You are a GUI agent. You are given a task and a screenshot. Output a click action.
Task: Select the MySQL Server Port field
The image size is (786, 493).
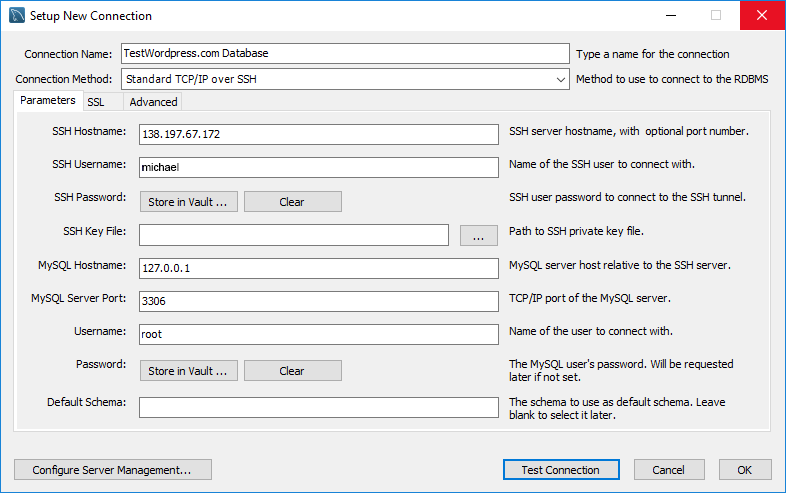point(319,301)
